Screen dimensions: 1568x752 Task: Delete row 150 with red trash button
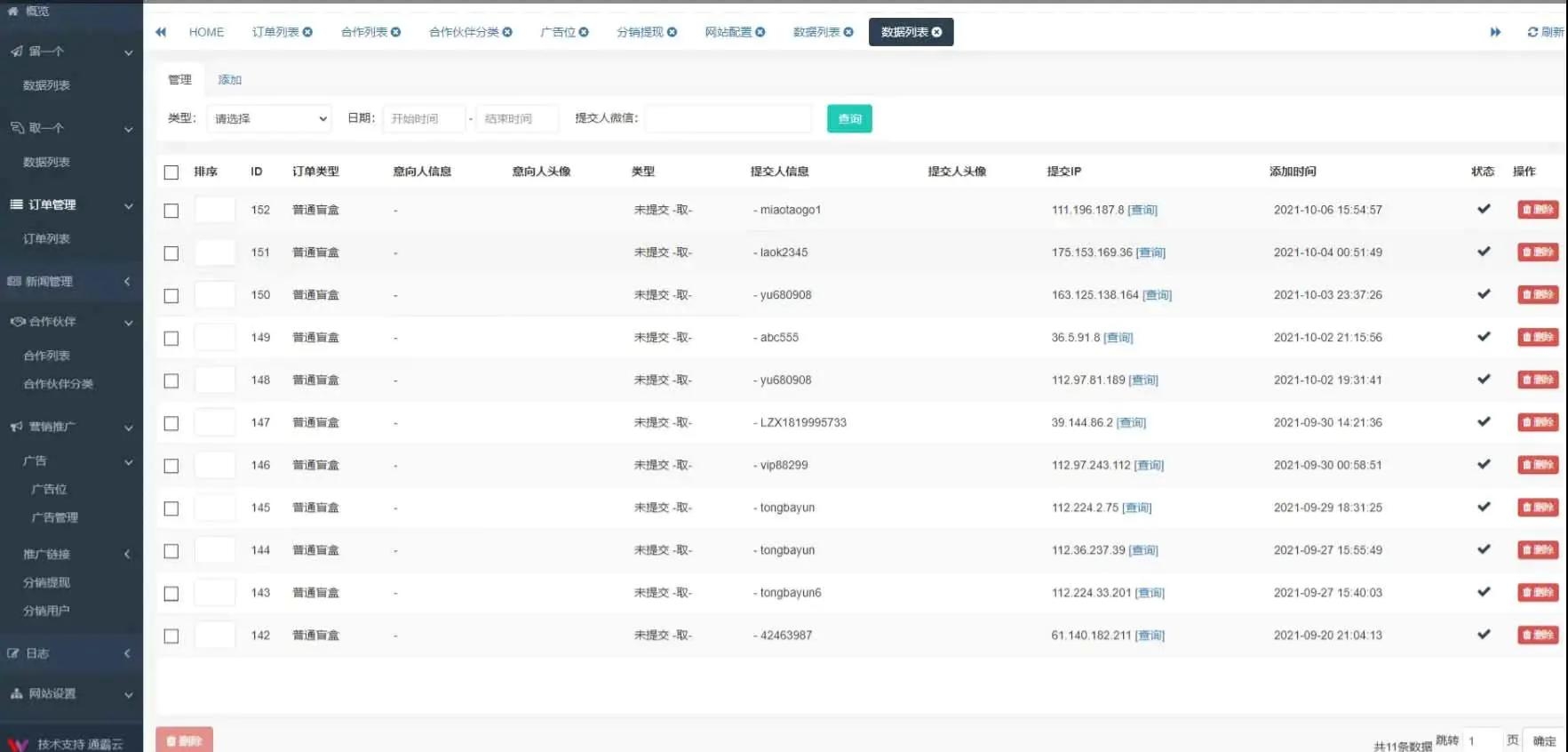point(1537,295)
